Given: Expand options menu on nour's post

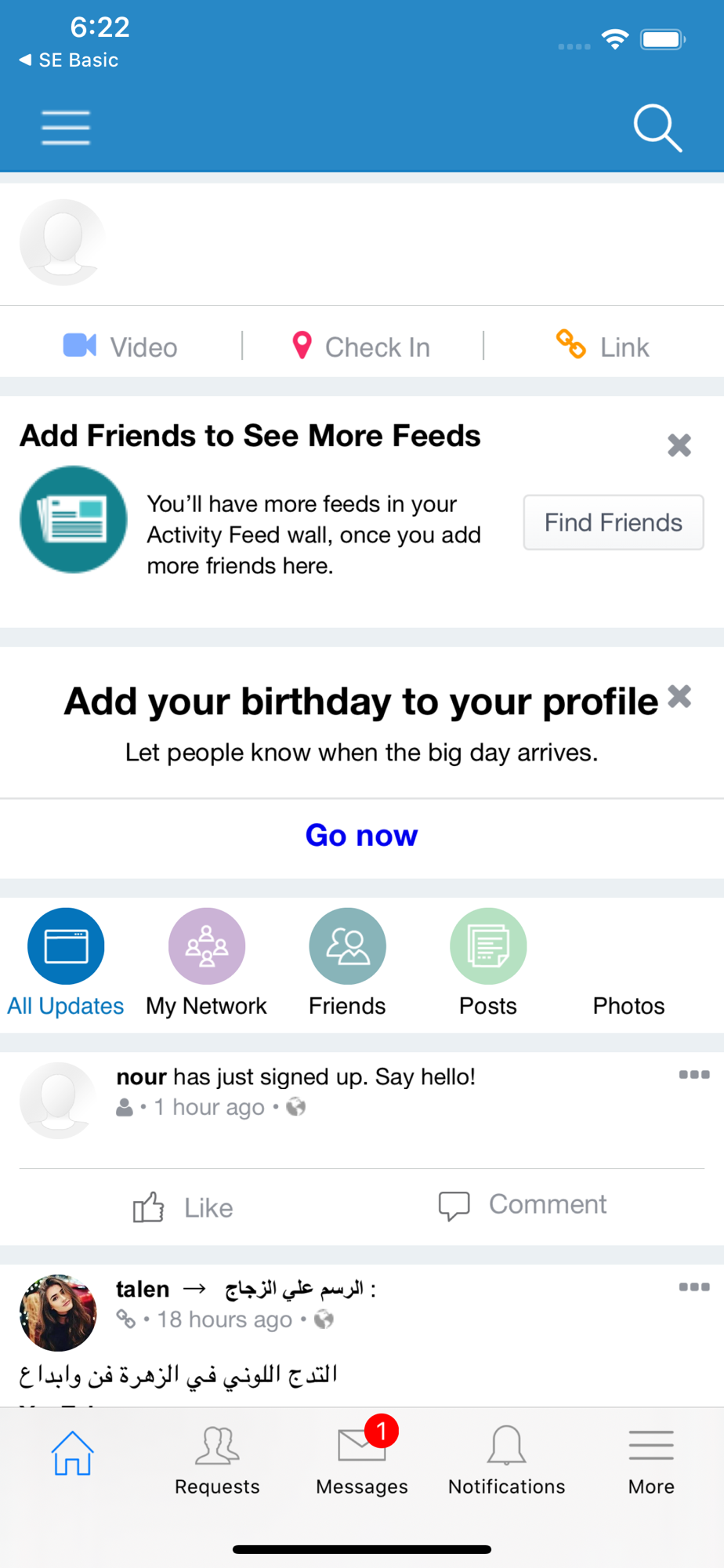Looking at the screenshot, I should [694, 1075].
